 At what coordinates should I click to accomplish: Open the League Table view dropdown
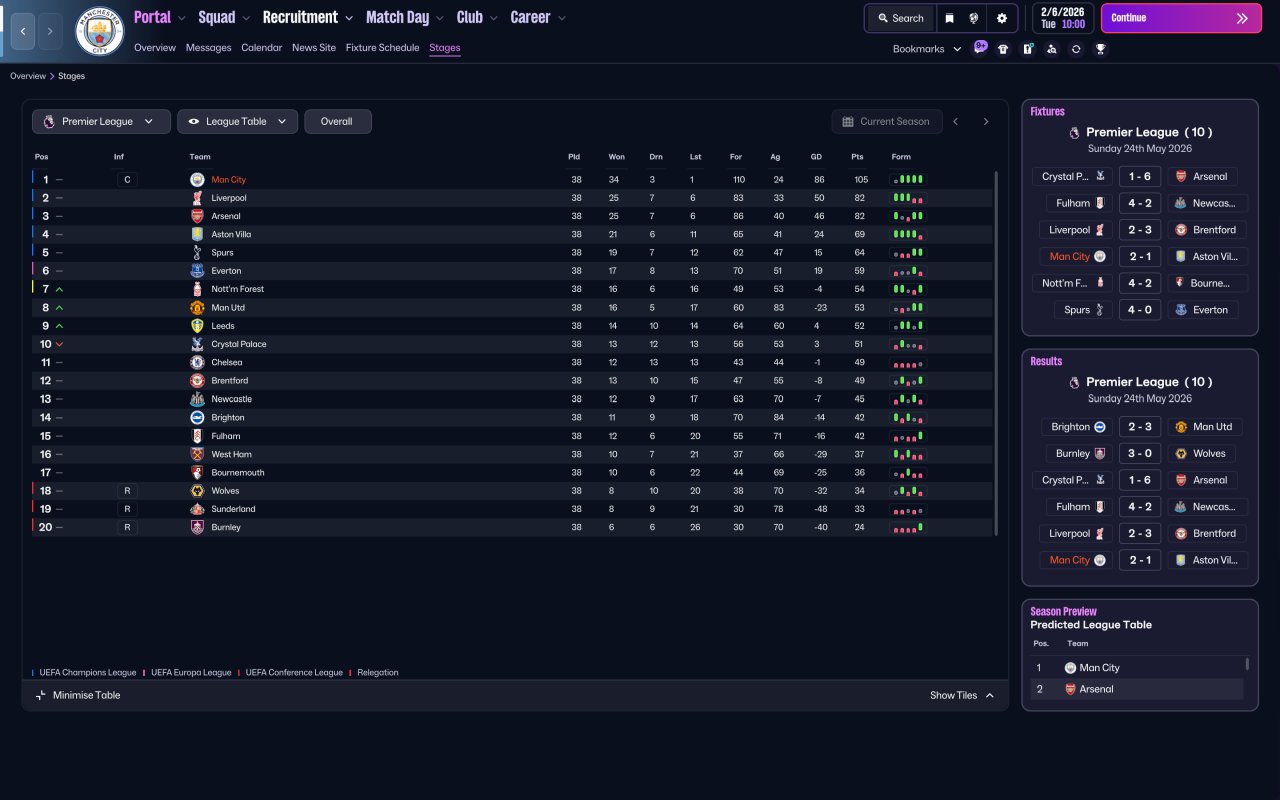(238, 122)
